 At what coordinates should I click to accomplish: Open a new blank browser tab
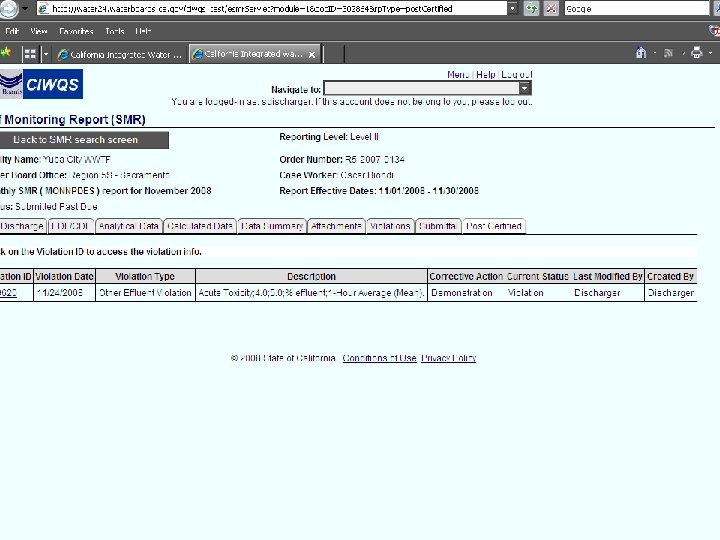333,54
